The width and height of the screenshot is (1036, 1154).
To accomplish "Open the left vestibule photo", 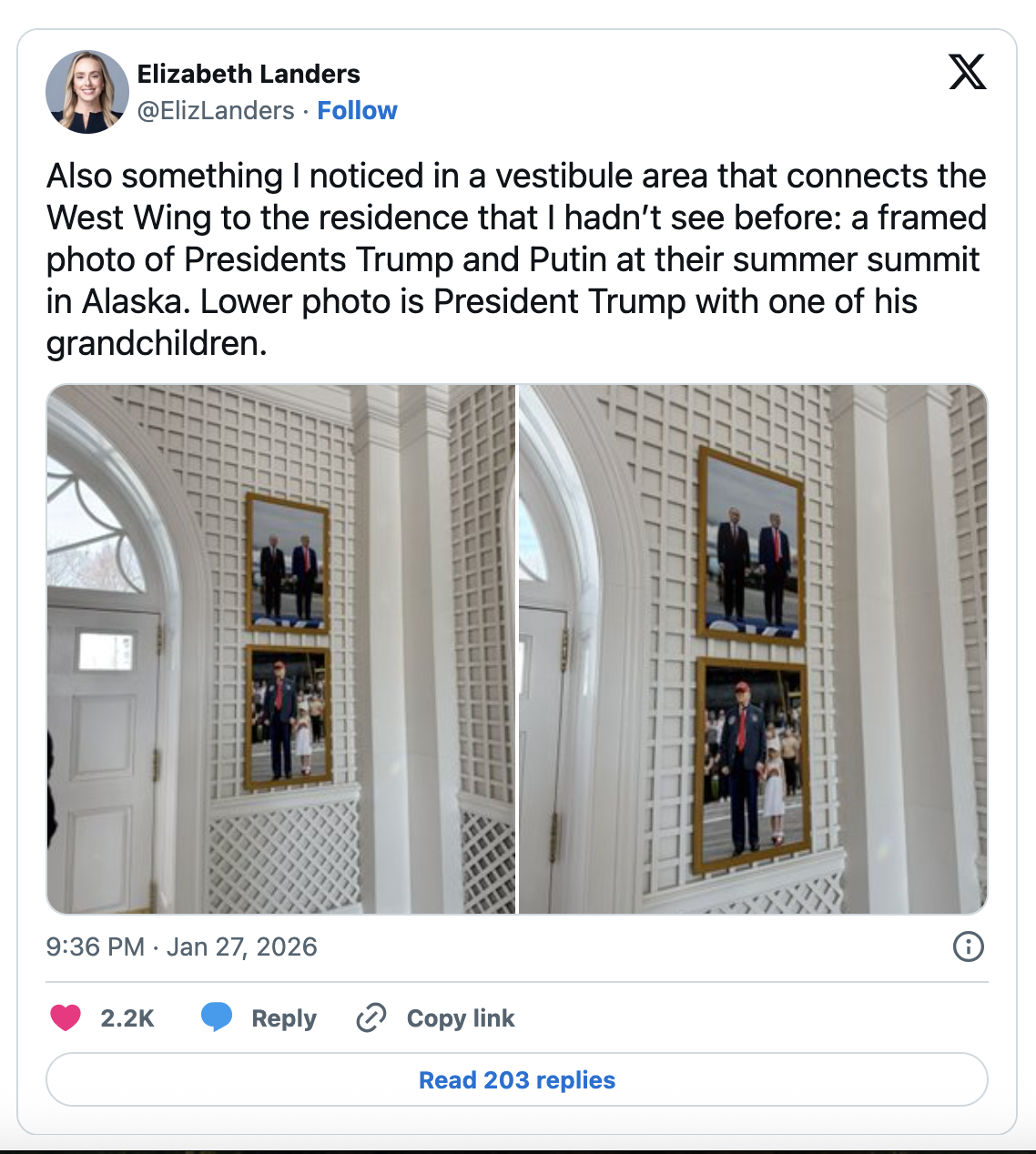I will (x=280, y=649).
